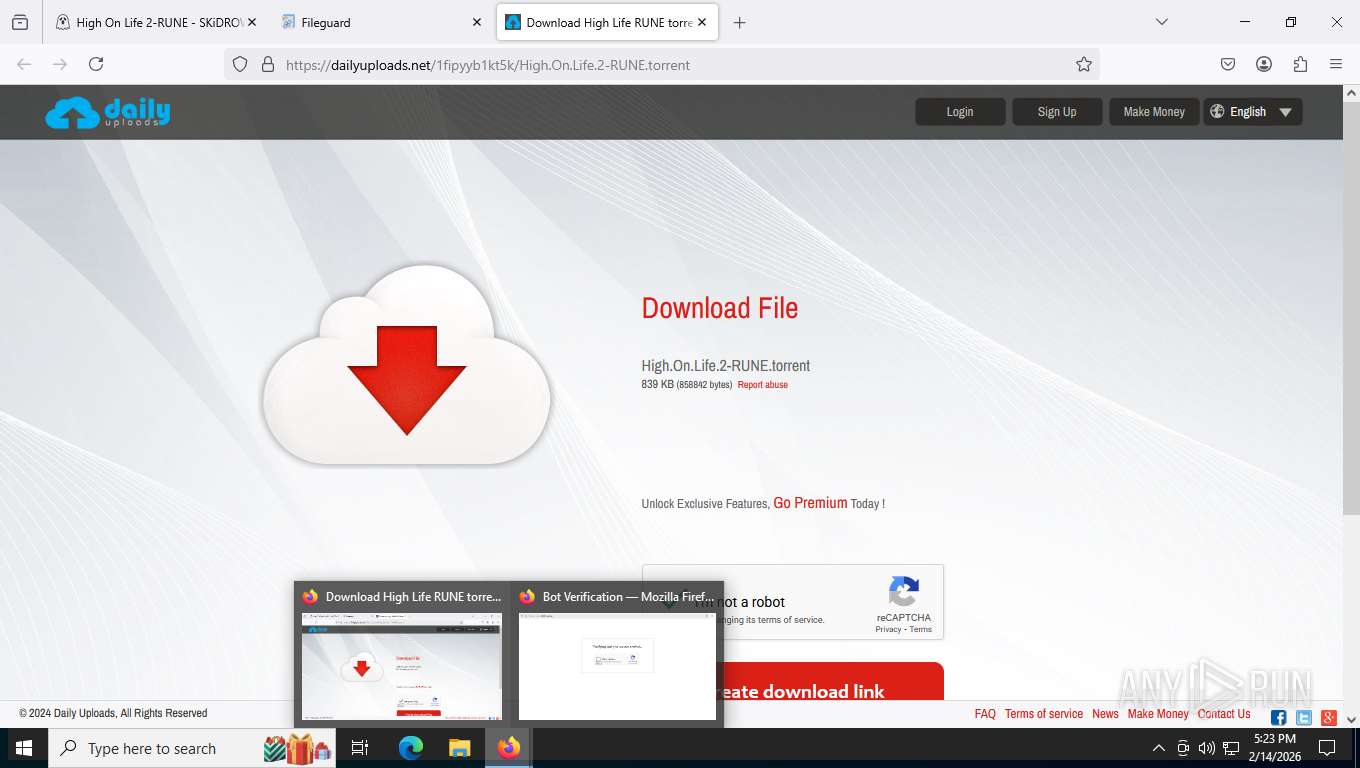
Task: Select Bot Verification window thumbnail
Action: pyautogui.click(x=617, y=654)
